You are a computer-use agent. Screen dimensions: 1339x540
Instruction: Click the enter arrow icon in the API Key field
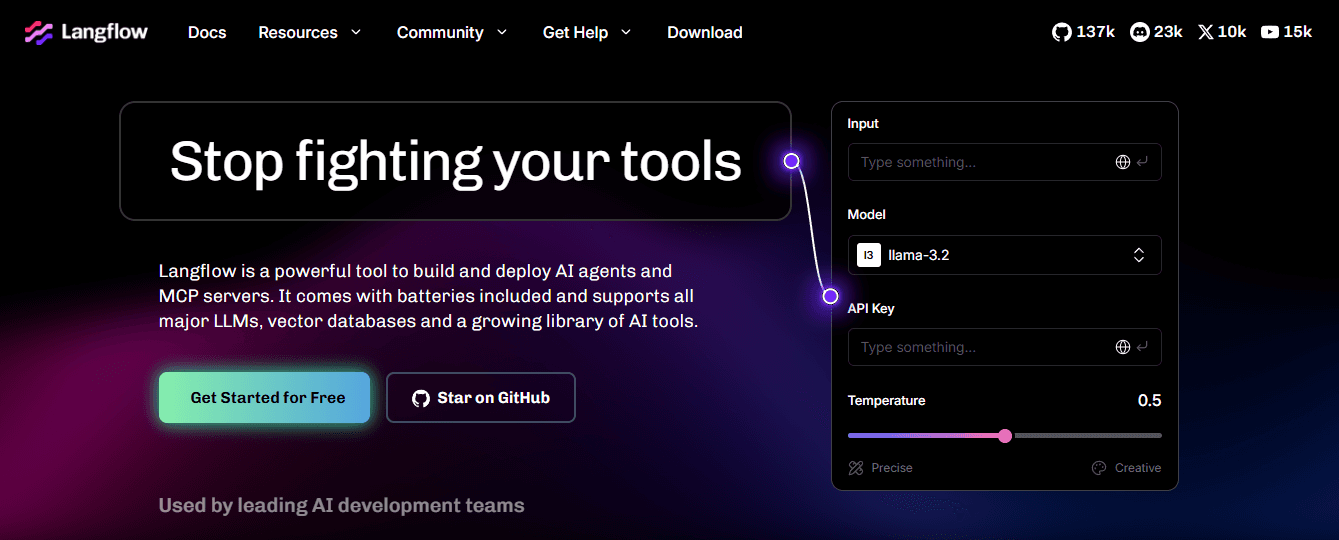tap(1142, 347)
